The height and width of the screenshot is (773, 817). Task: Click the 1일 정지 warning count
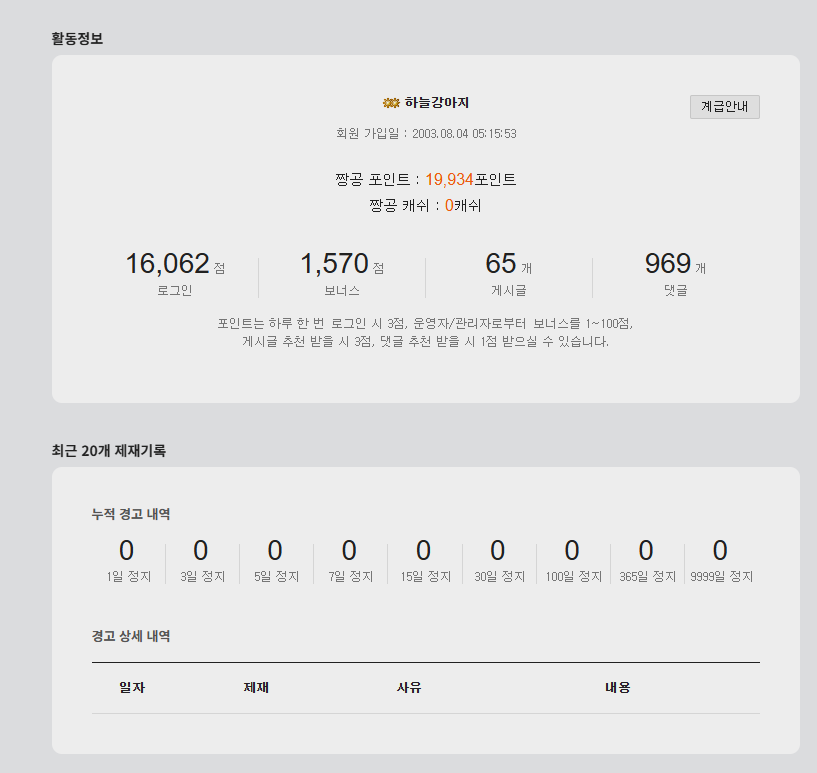click(126, 551)
